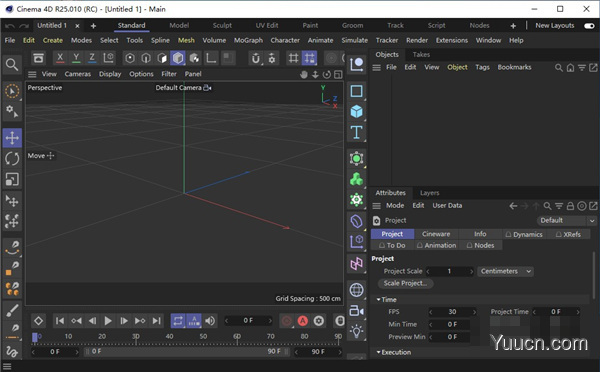Jump to end of animation
The height and width of the screenshot is (372, 600).
point(156,321)
